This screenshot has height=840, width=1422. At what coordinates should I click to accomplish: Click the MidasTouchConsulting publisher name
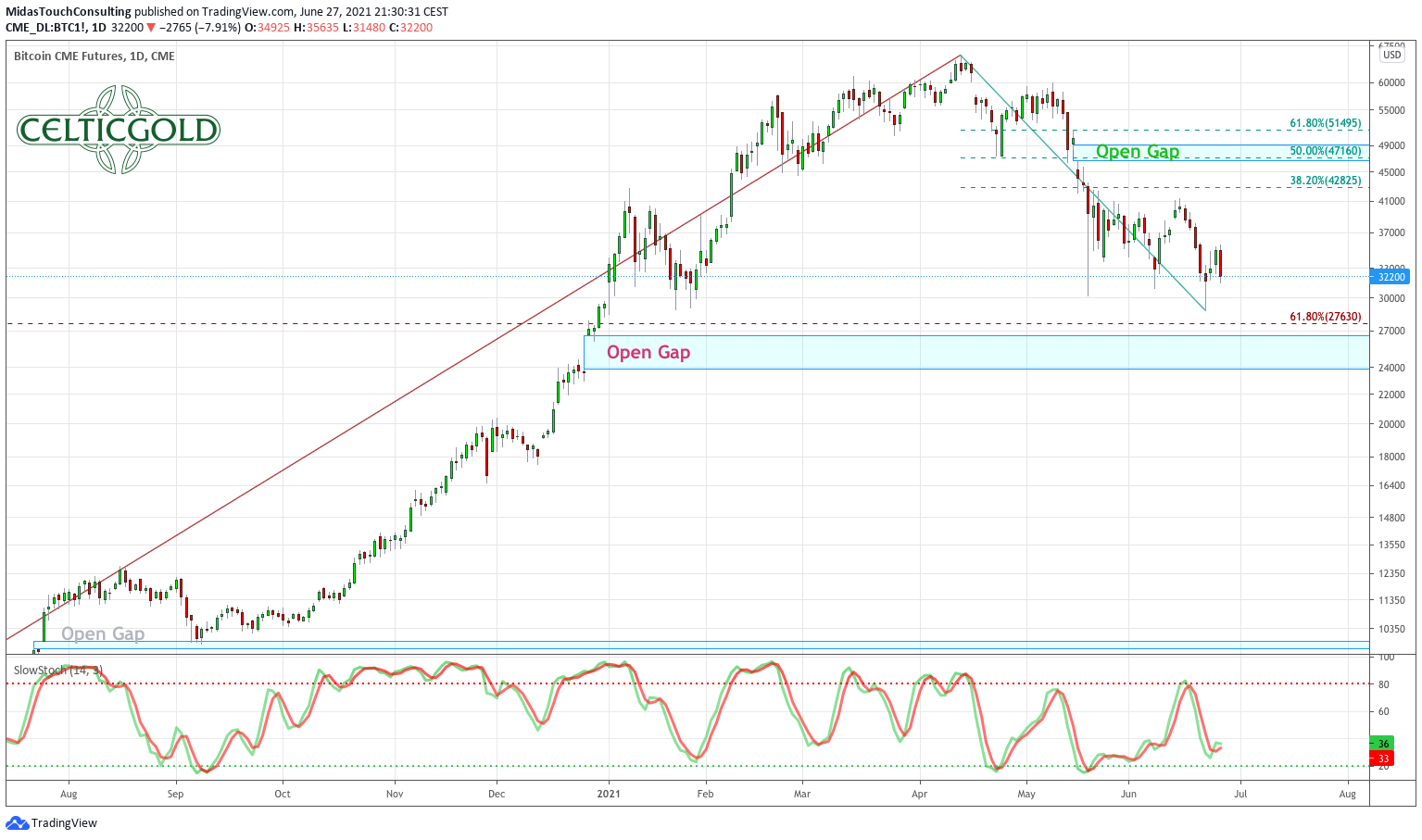[69, 12]
